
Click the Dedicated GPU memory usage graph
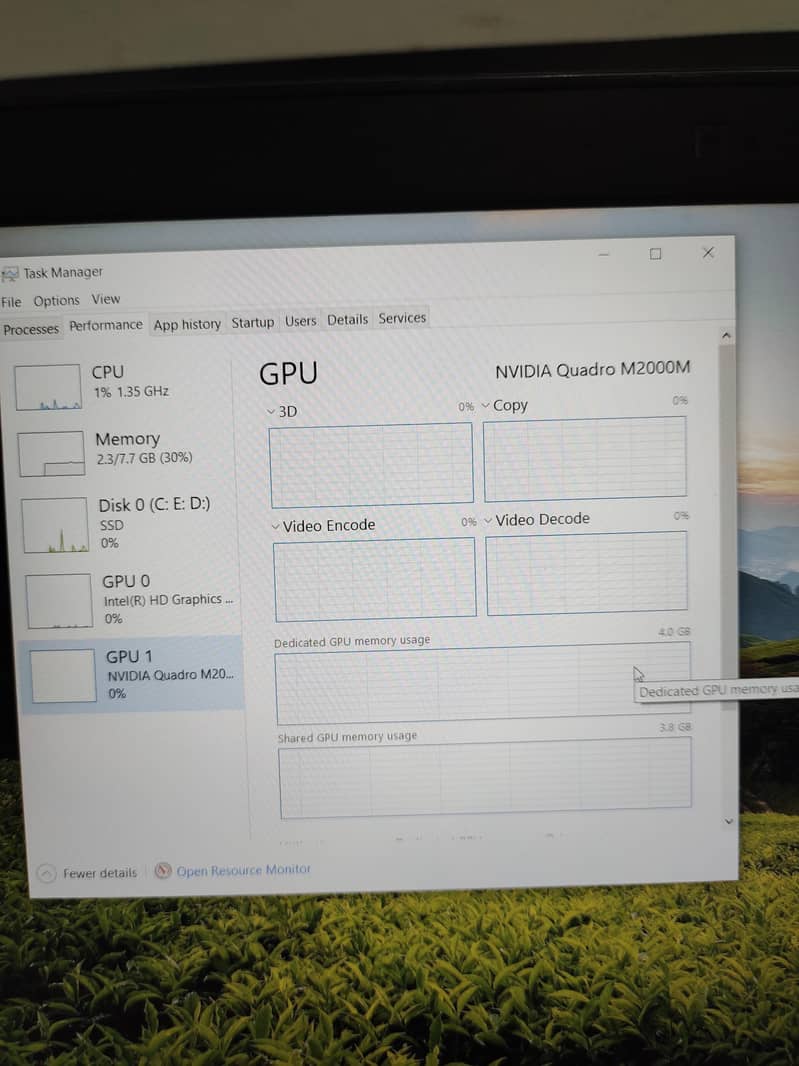click(x=483, y=683)
